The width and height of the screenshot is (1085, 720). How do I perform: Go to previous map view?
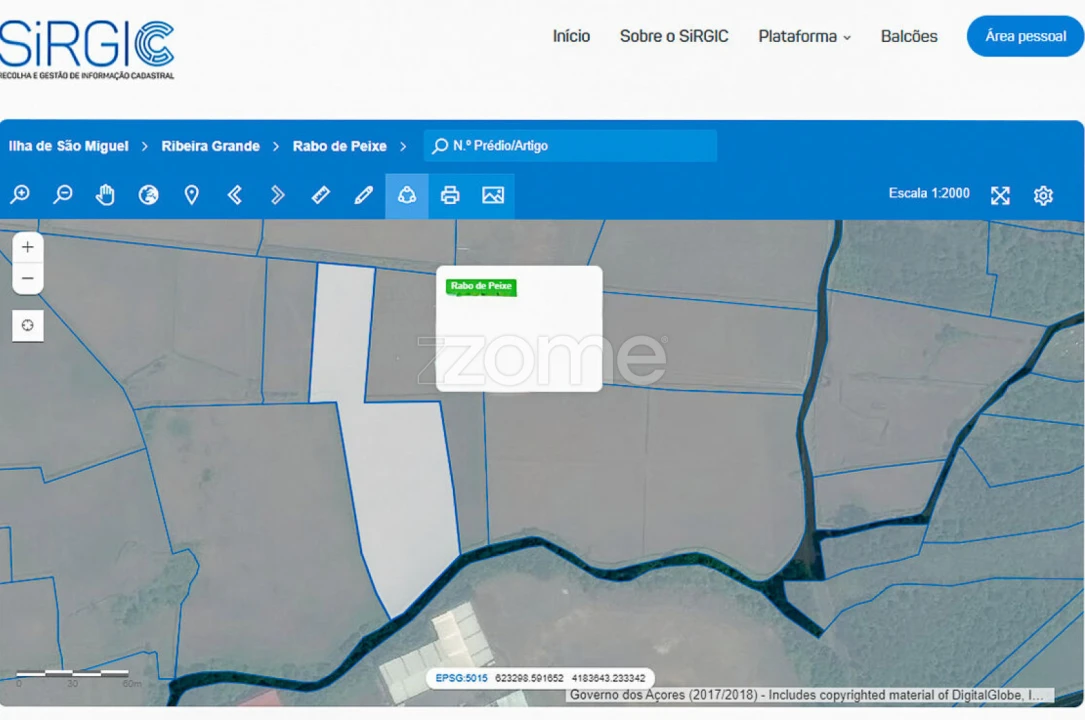point(235,195)
